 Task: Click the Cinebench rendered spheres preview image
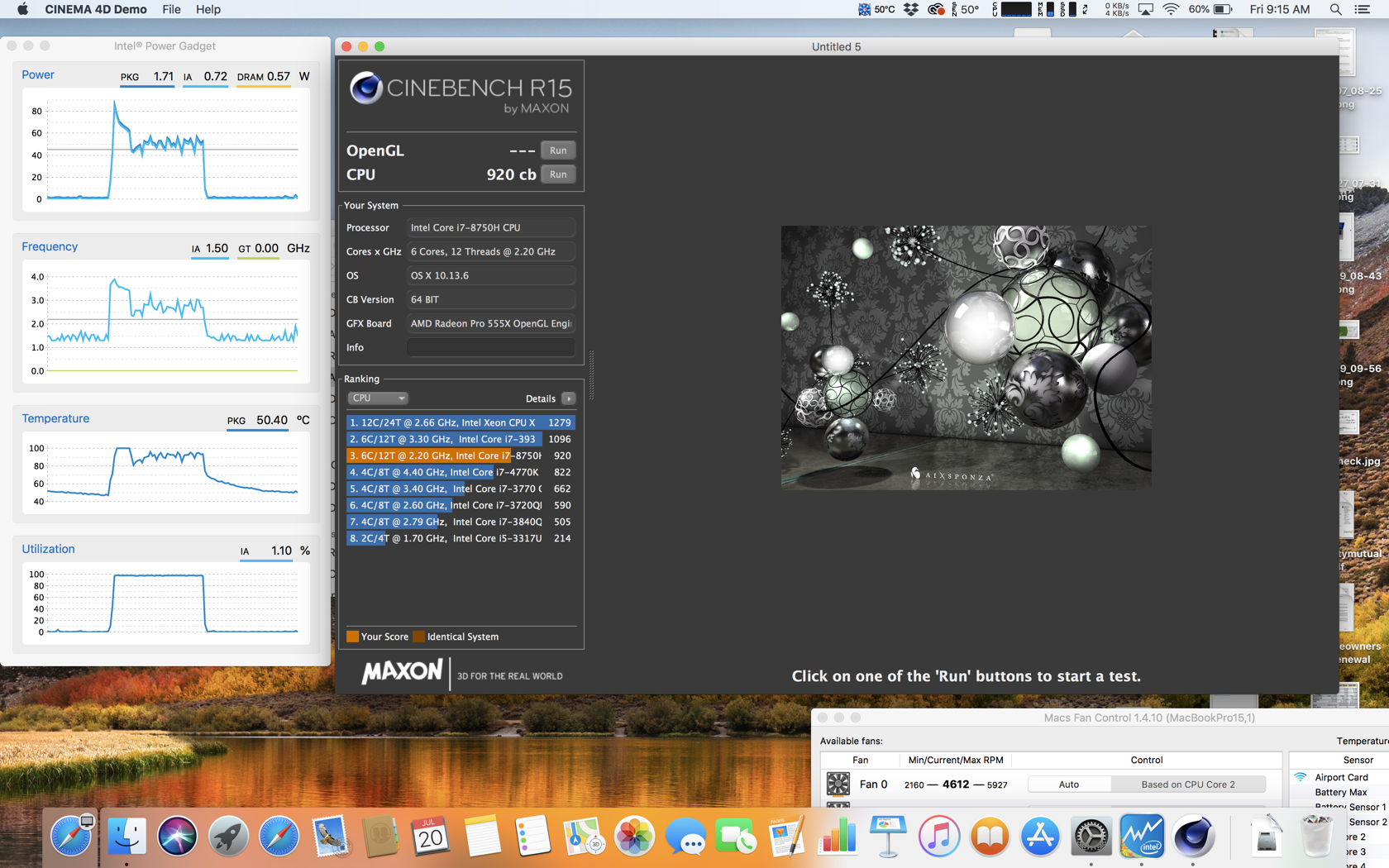(x=966, y=358)
